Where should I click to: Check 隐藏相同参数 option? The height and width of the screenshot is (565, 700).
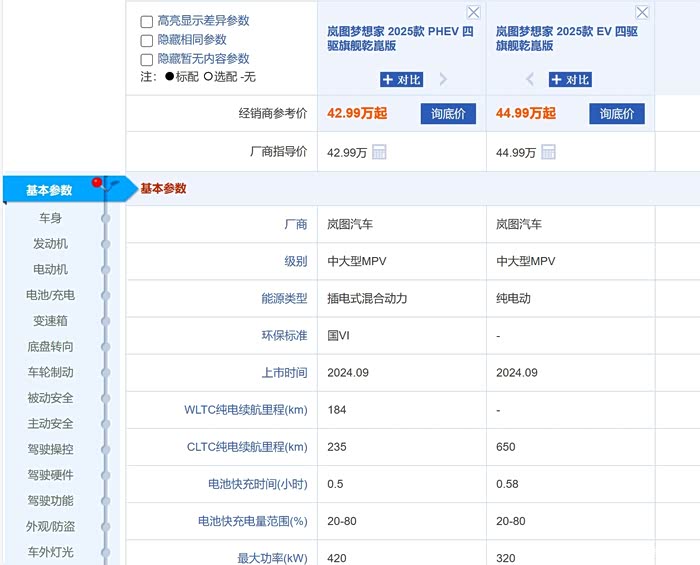click(147, 40)
